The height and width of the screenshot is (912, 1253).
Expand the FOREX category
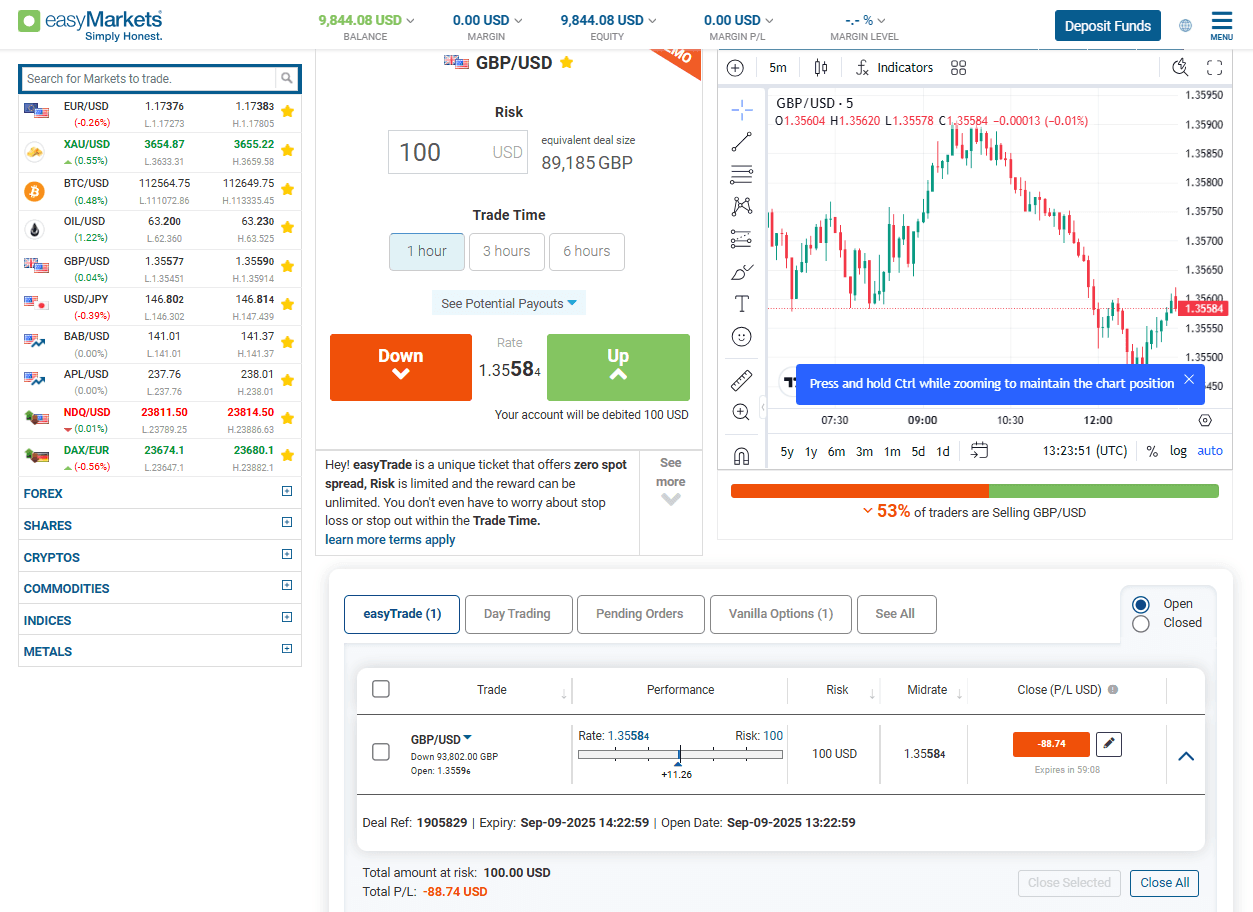tap(287, 491)
